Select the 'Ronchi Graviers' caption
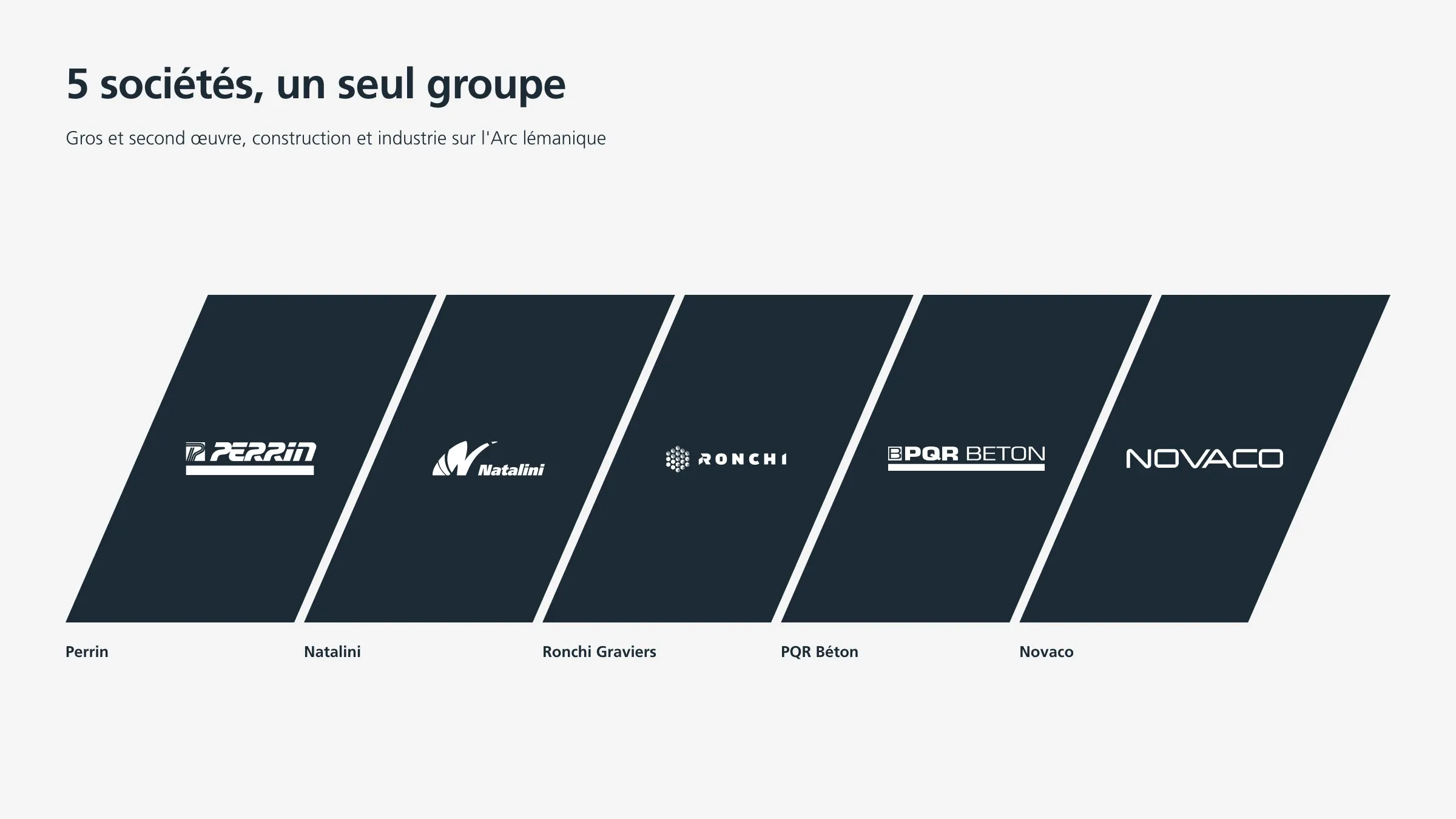Viewport: 1456px width, 819px height. point(599,652)
